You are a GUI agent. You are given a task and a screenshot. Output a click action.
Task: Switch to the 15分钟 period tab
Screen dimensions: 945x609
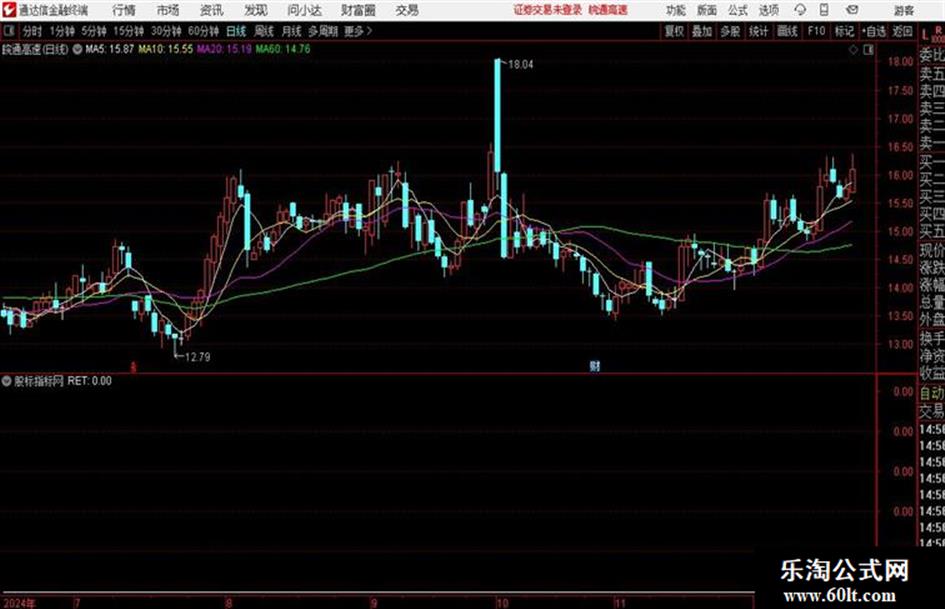128,31
